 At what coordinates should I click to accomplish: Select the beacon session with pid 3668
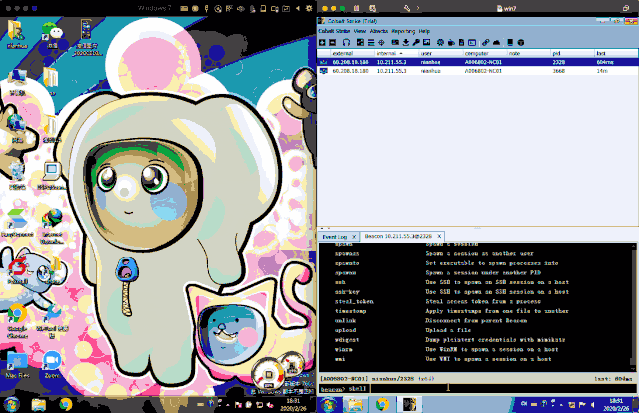(x=478, y=71)
